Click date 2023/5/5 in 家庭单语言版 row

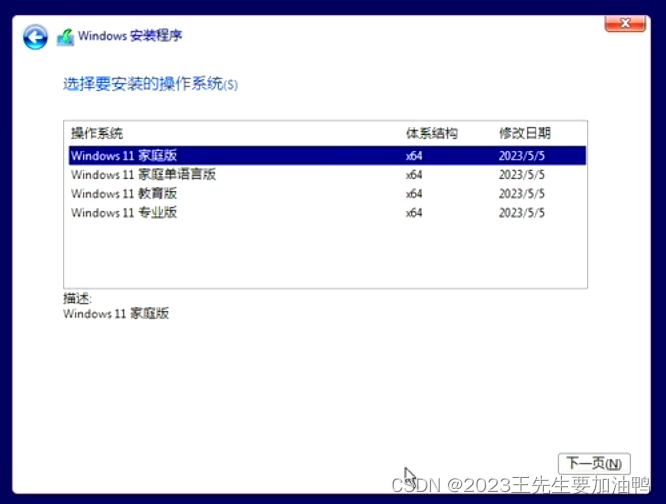[522, 175]
